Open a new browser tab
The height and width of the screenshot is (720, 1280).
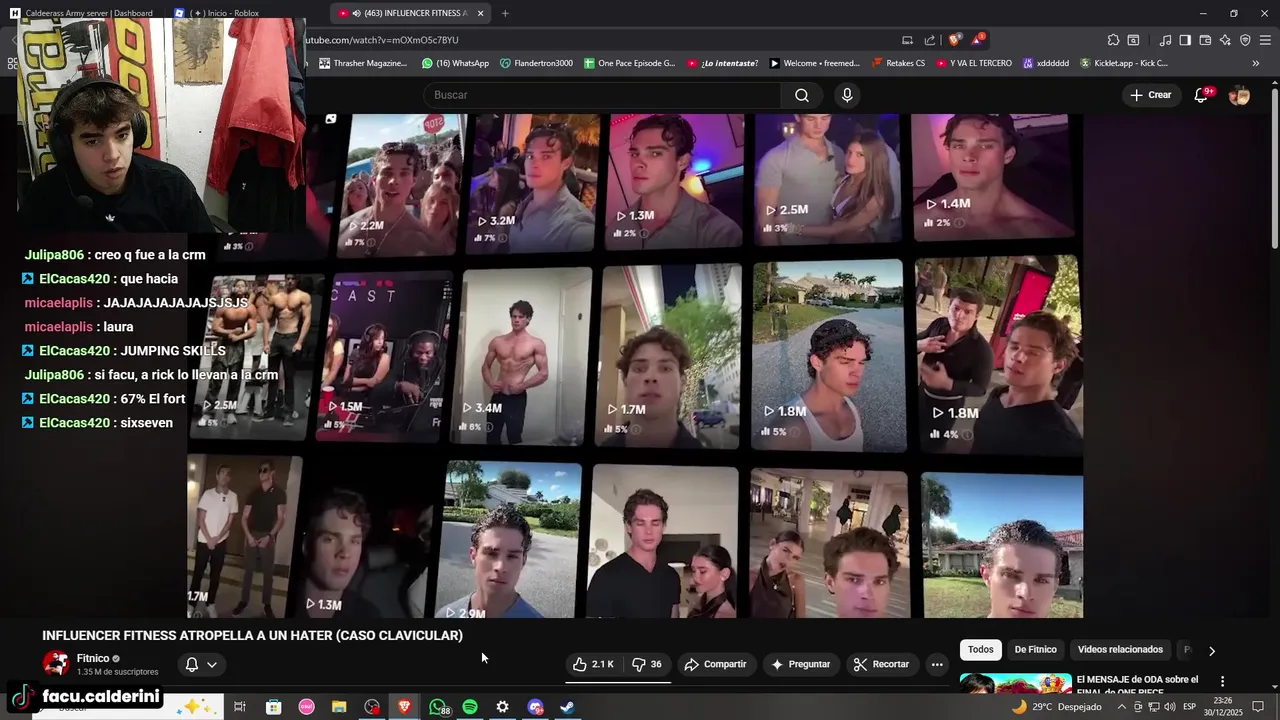coord(505,13)
